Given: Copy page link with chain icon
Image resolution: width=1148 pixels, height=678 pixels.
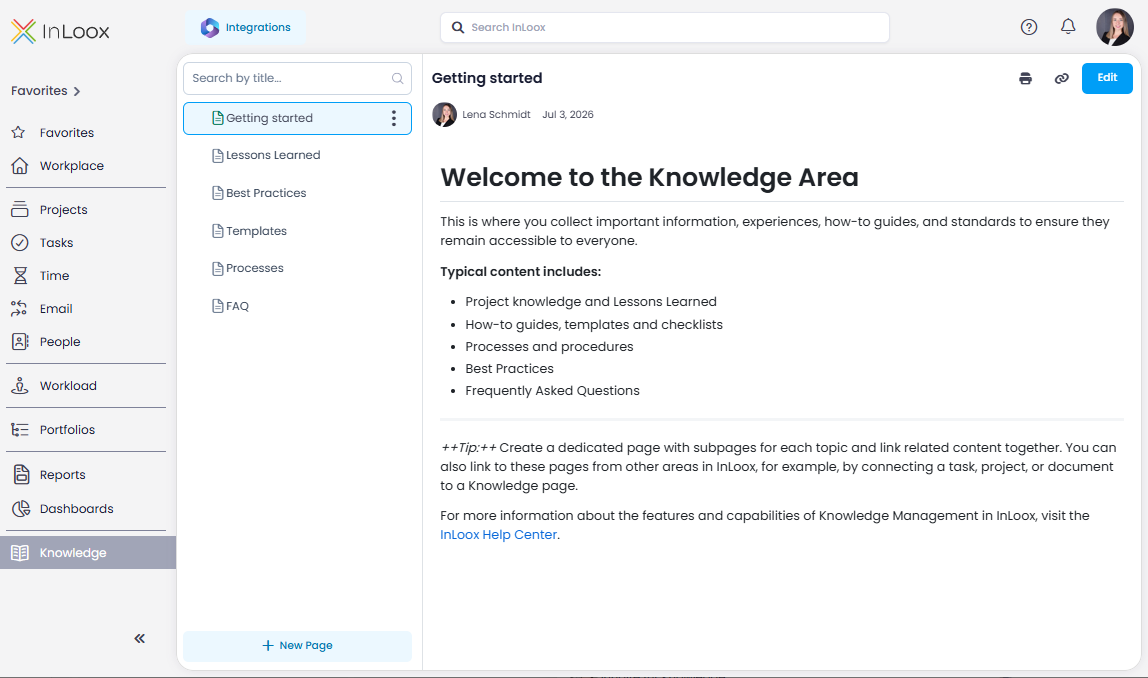Looking at the screenshot, I should coord(1061,78).
